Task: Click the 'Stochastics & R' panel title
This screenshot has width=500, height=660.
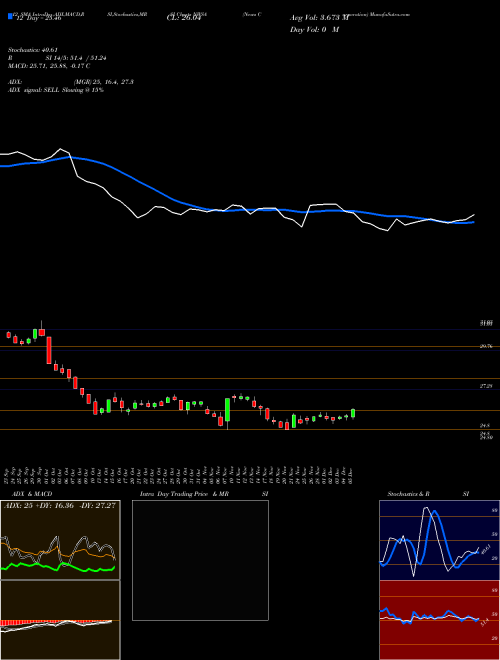Action: tap(408, 494)
